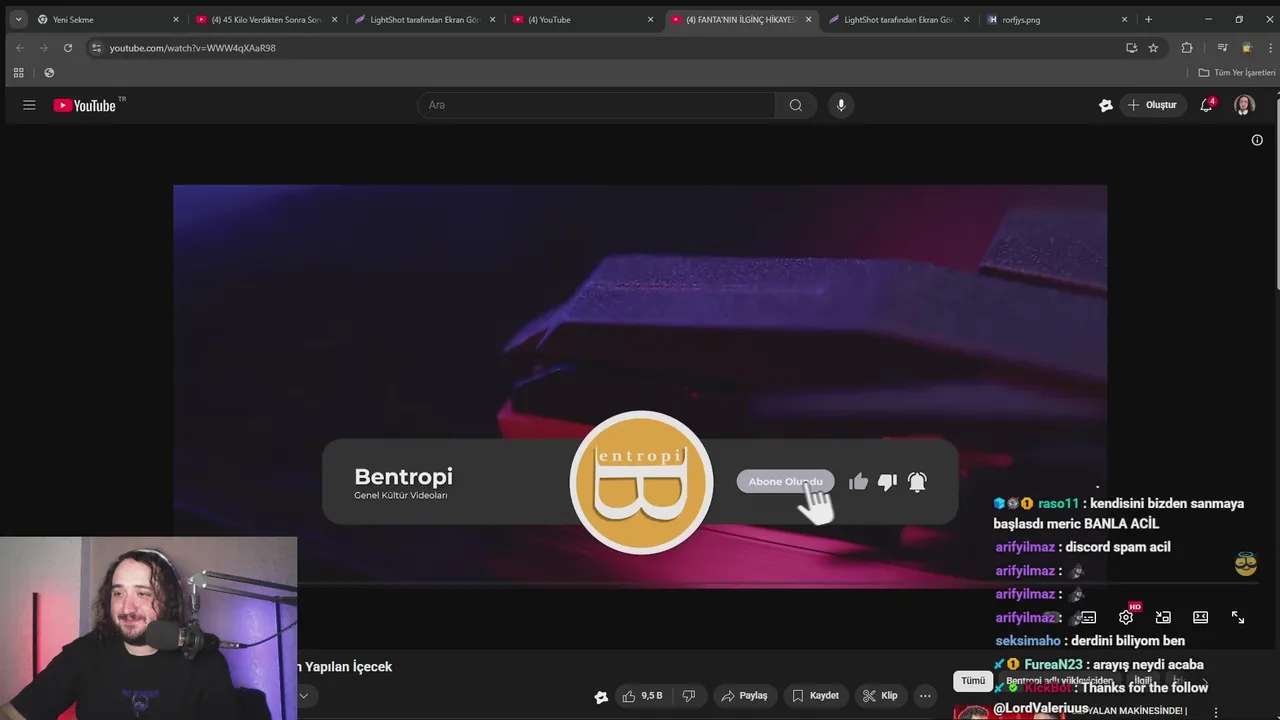Open the globe bookmark shortcut
Screen dimensions: 1280x720
point(49,73)
